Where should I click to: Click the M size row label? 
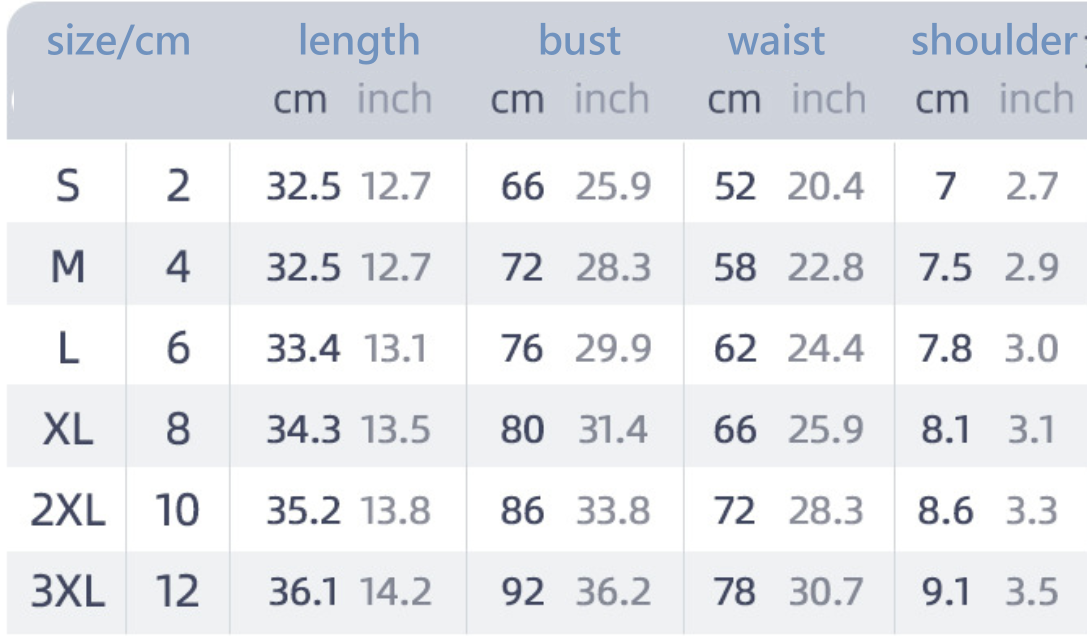coord(68,267)
